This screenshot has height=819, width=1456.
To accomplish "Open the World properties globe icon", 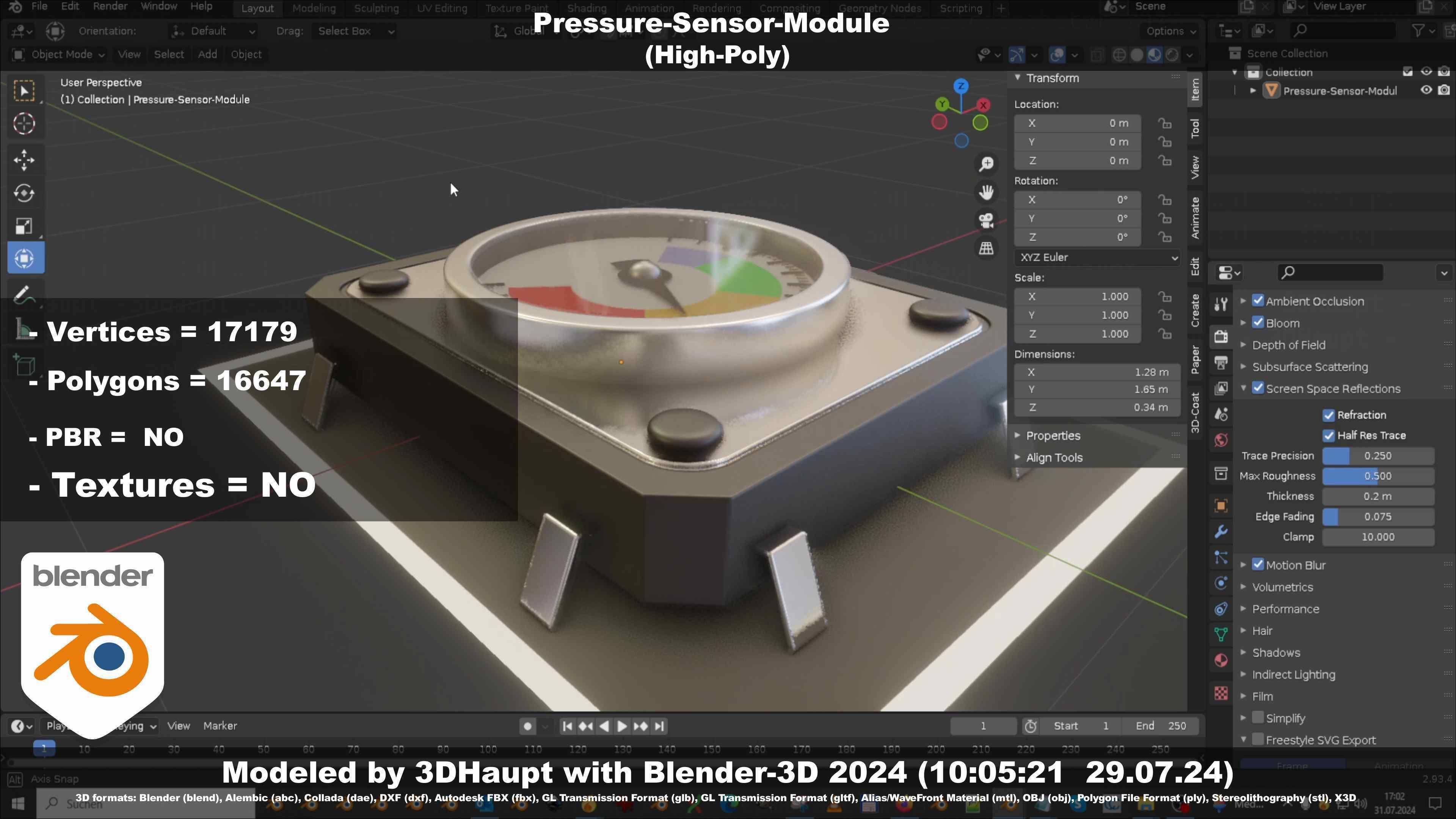I will pyautogui.click(x=1221, y=440).
